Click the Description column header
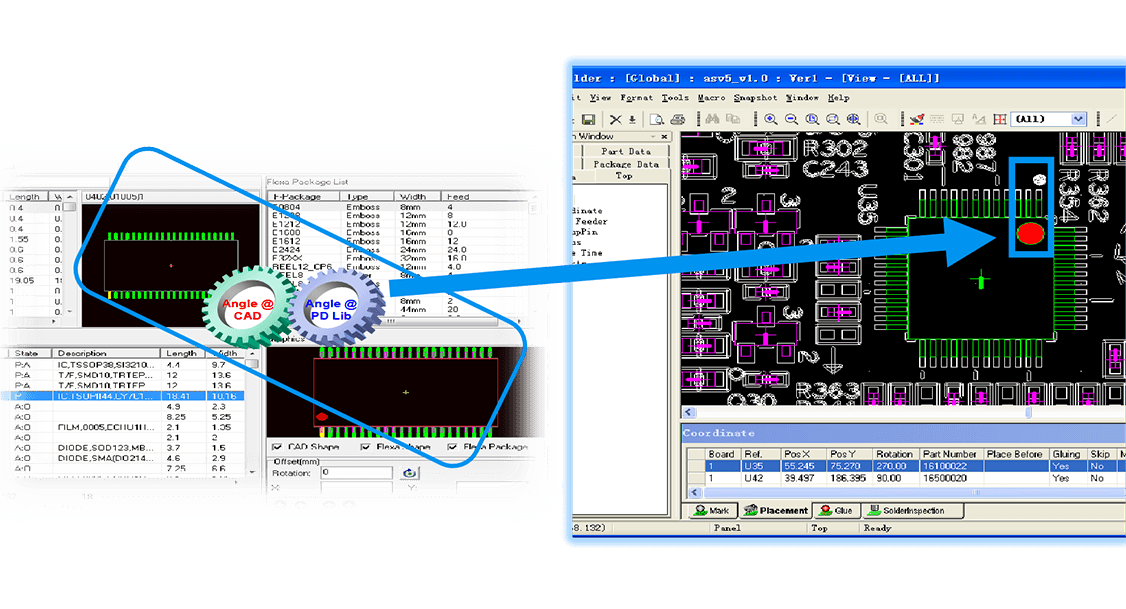The width and height of the screenshot is (1126, 609). (106, 353)
